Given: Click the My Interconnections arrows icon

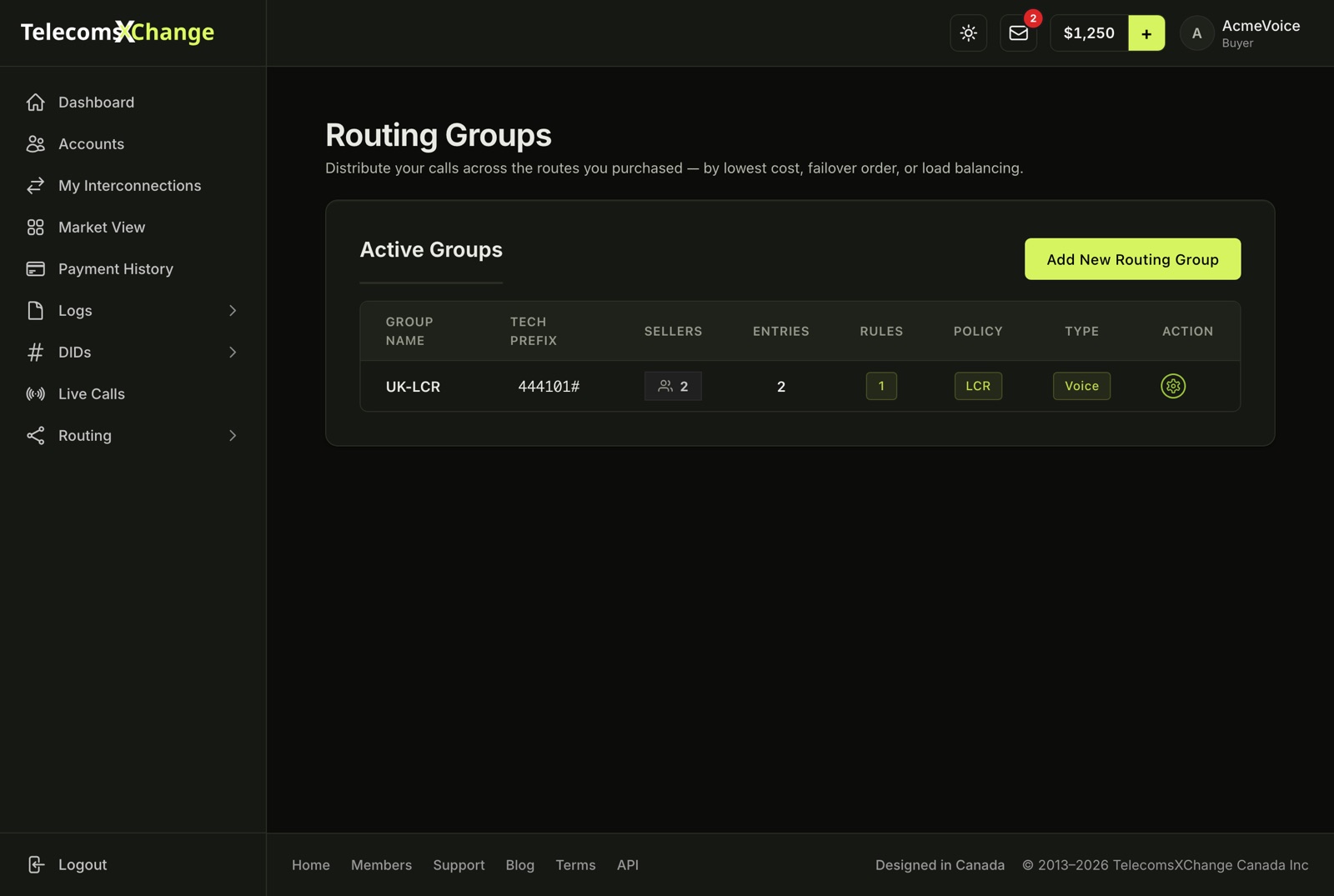Looking at the screenshot, I should (x=35, y=185).
